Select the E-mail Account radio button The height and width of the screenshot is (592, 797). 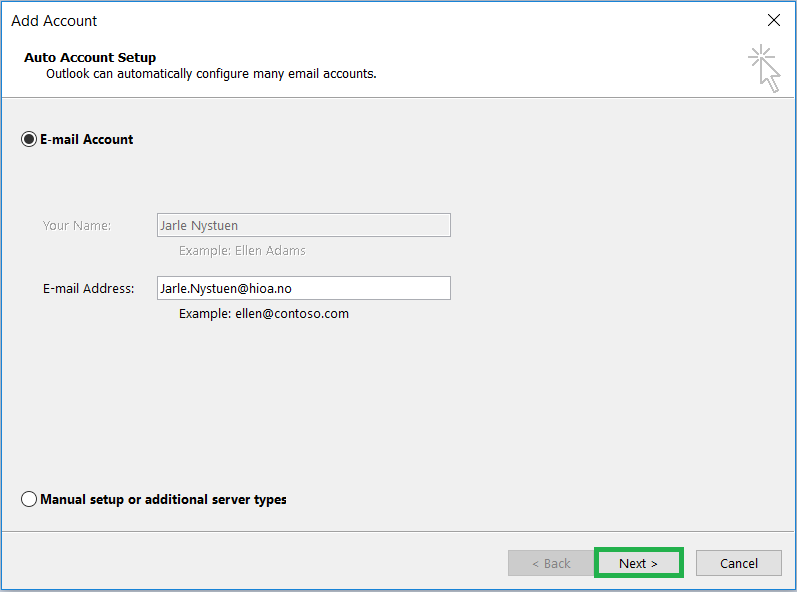[x=29, y=139]
